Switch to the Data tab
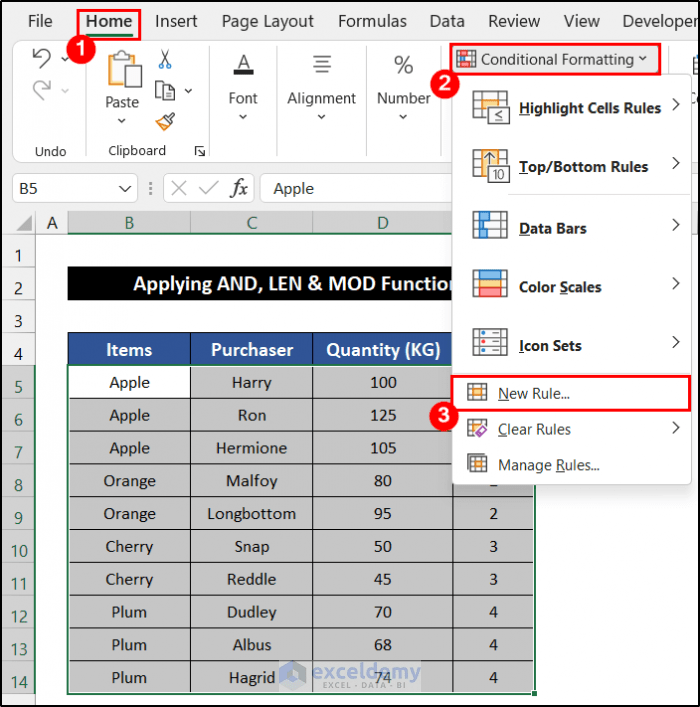The width and height of the screenshot is (700, 707). (447, 21)
